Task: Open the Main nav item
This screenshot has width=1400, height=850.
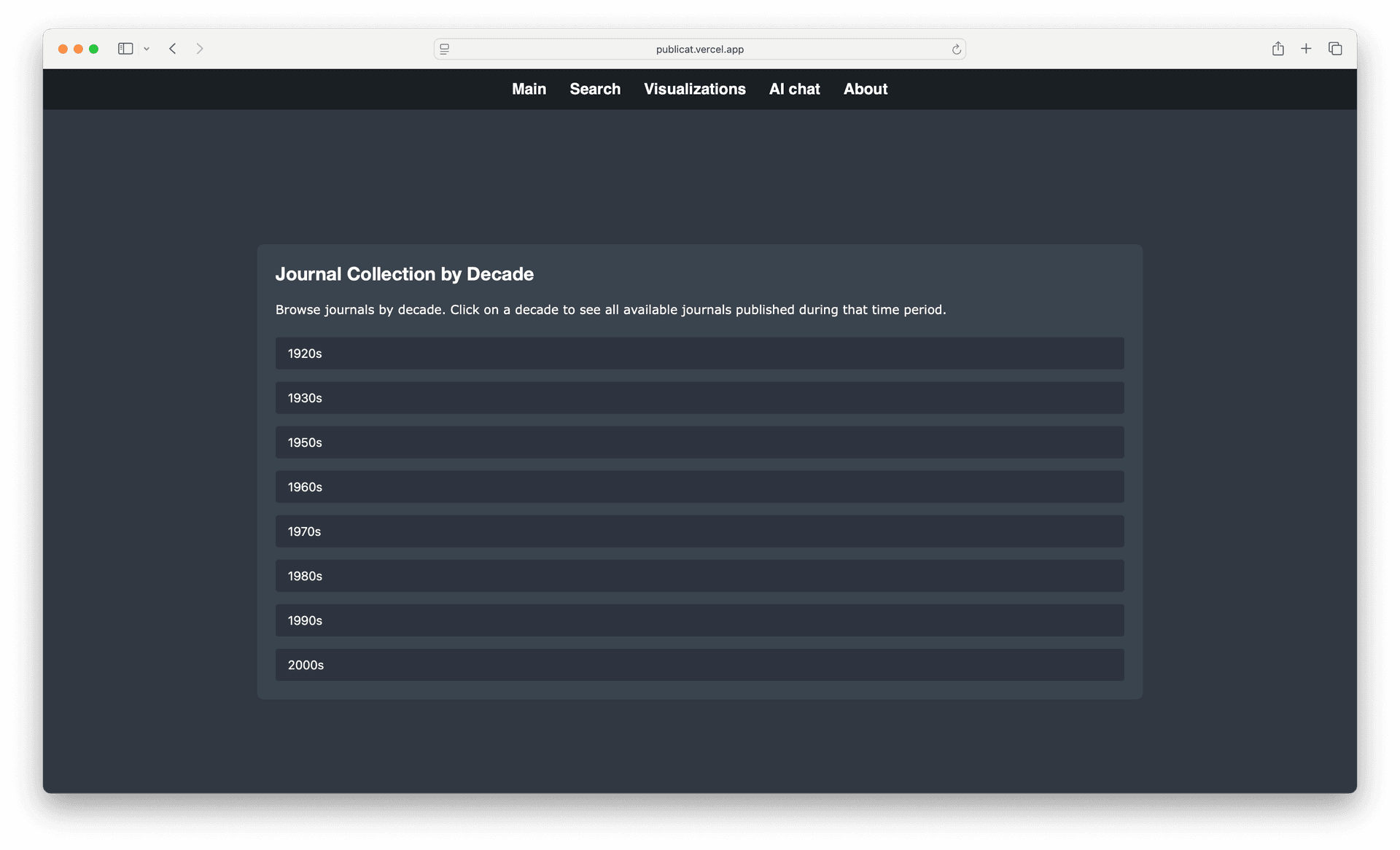Action: (529, 89)
